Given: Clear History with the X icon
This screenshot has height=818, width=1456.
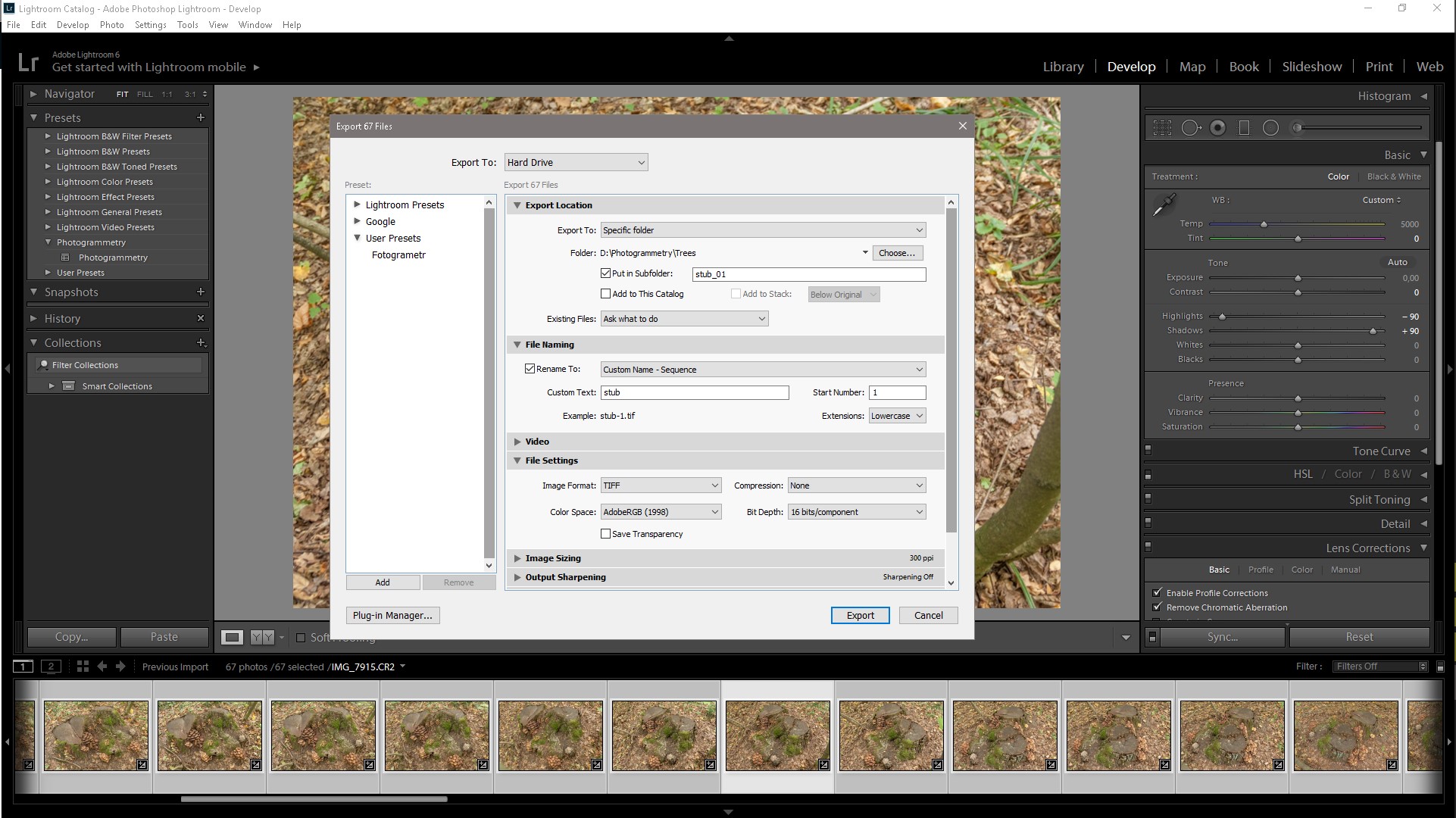Looking at the screenshot, I should tap(201, 318).
